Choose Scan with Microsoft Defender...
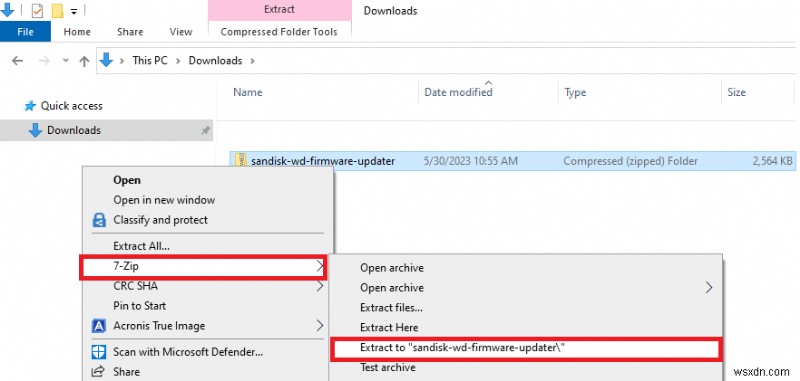The width and height of the screenshot is (800, 381). pos(188,352)
